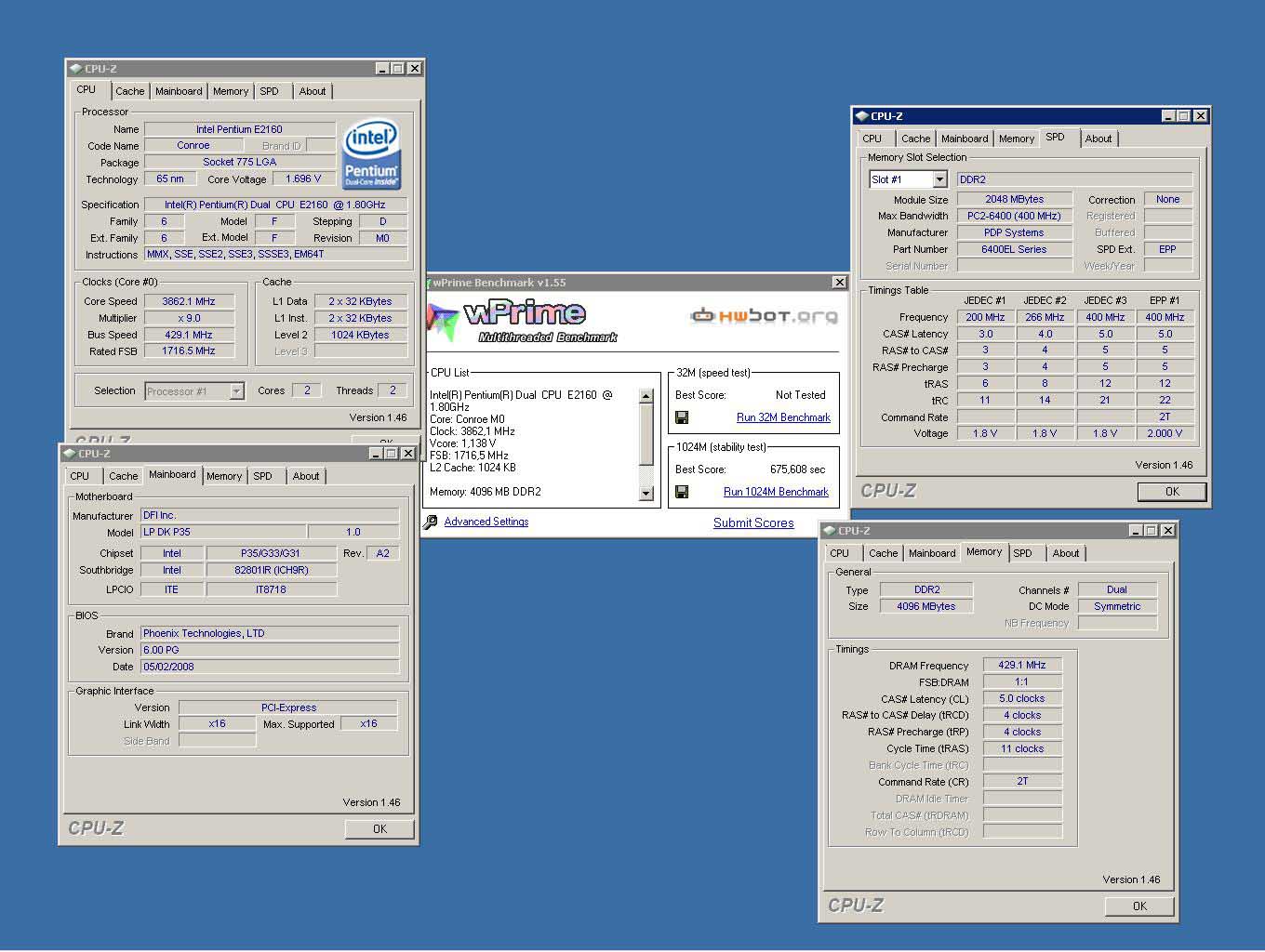Click Command Rate 2T in Memory window

click(1022, 782)
